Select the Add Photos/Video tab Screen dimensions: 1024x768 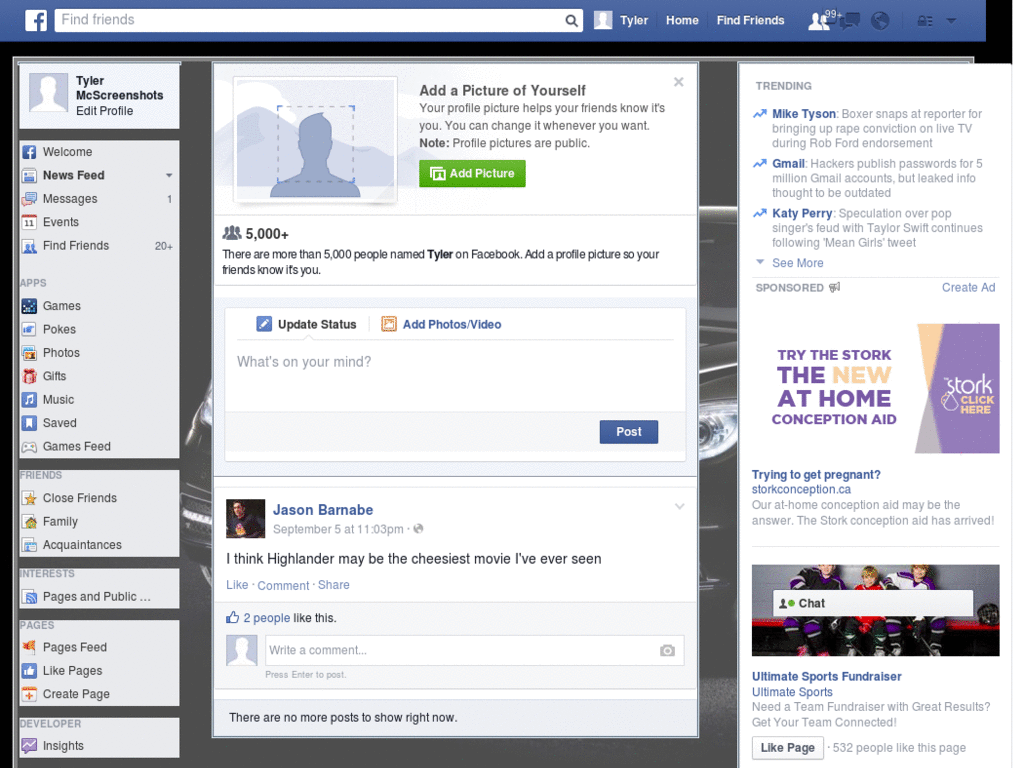pos(441,325)
